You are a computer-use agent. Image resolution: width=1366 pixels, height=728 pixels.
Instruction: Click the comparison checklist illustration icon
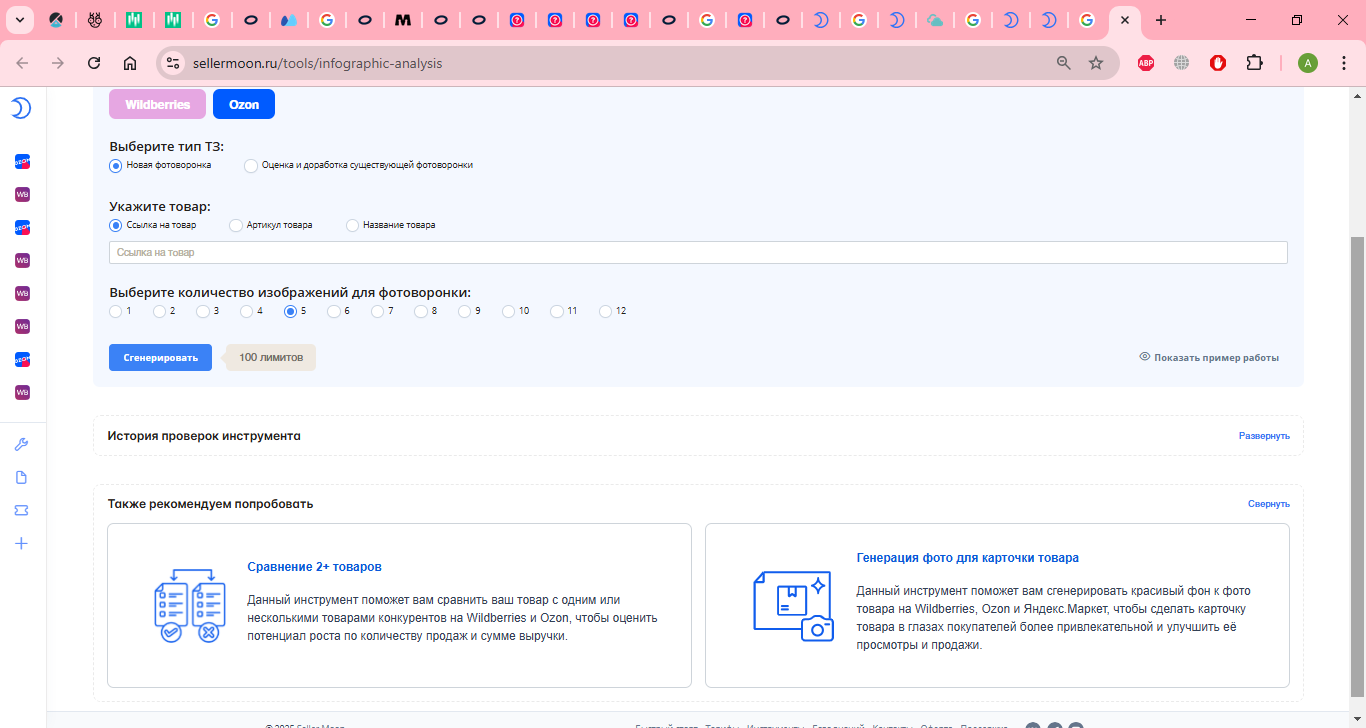pos(188,605)
